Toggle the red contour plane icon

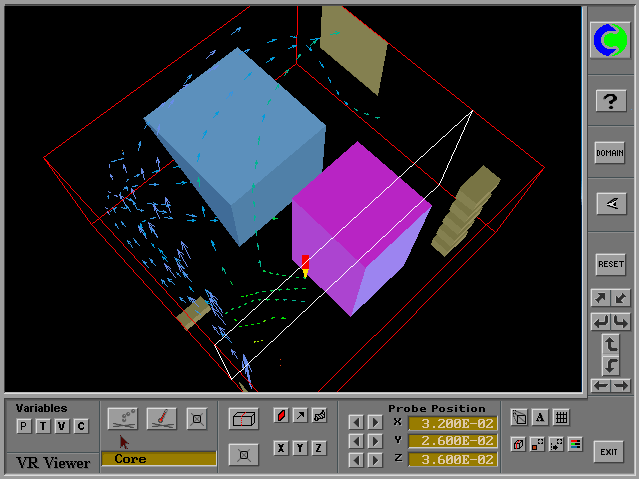281,415
